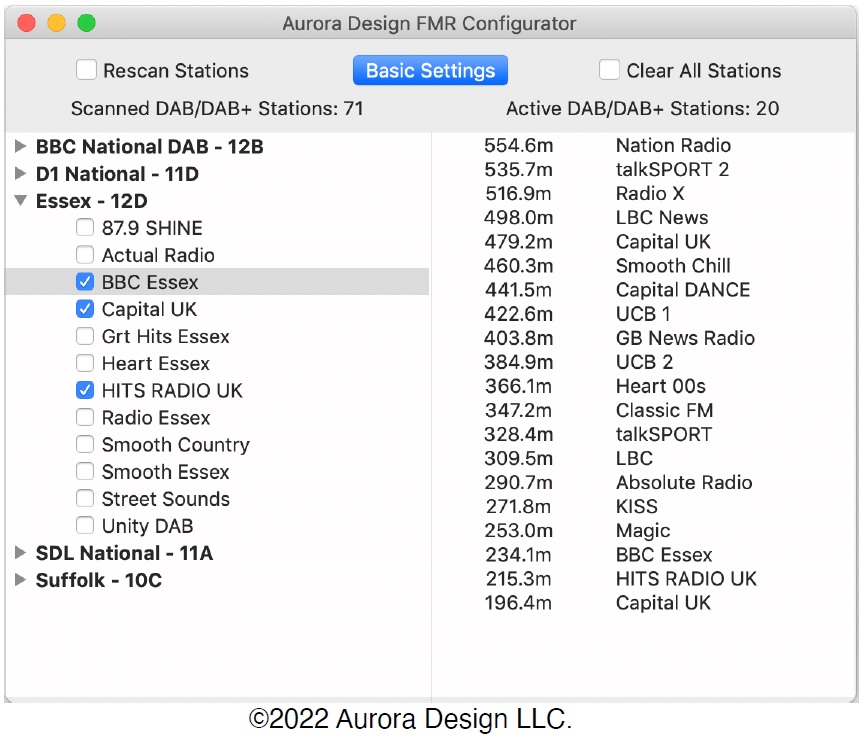This screenshot has height=742, width=865.
Task: Select Magic in the active list
Action: coord(643,531)
